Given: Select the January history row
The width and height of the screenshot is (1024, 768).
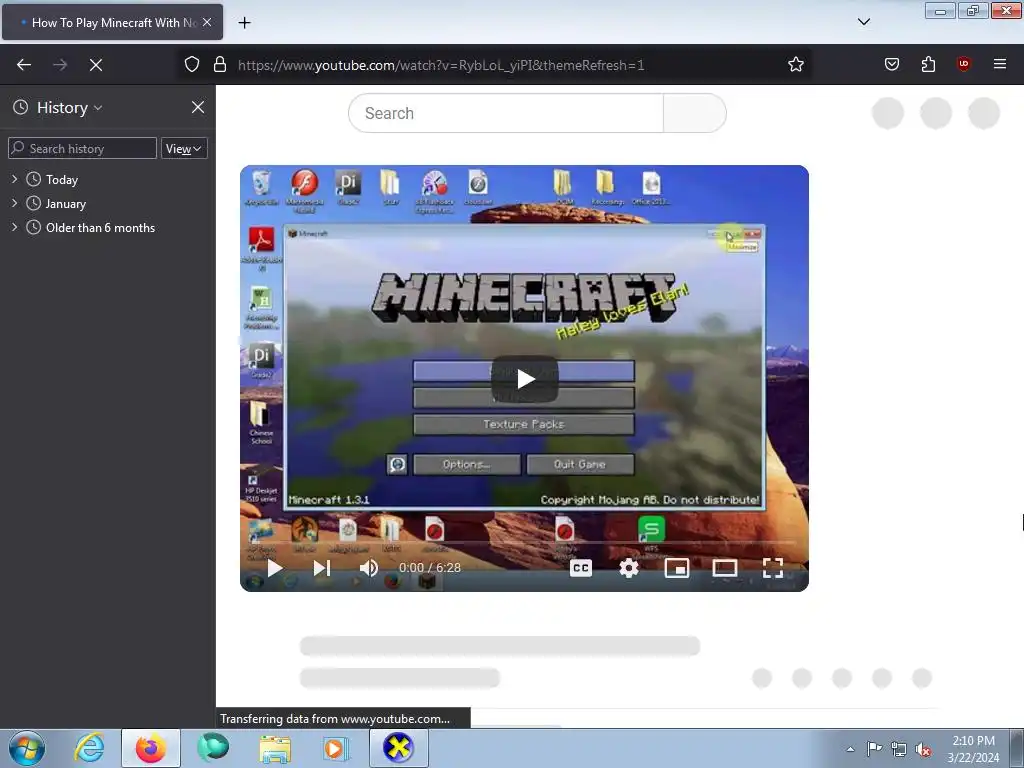Looking at the screenshot, I should pos(108,204).
